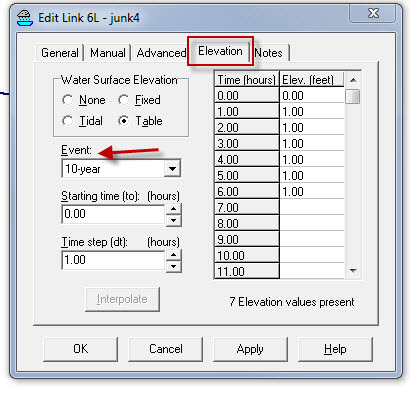Click the Time step input field
The width and height of the screenshot is (413, 397).
coord(113,260)
